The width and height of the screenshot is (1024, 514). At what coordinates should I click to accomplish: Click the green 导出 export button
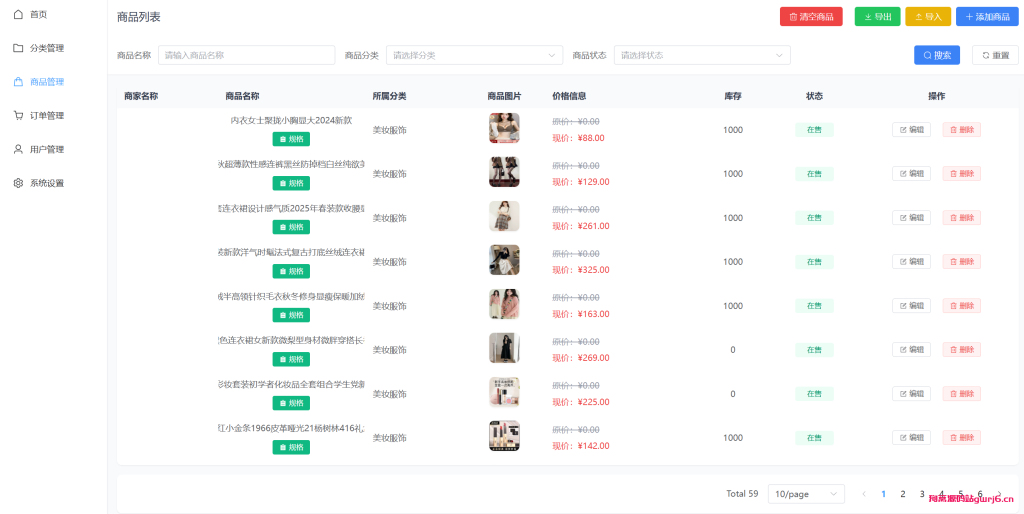[877, 17]
